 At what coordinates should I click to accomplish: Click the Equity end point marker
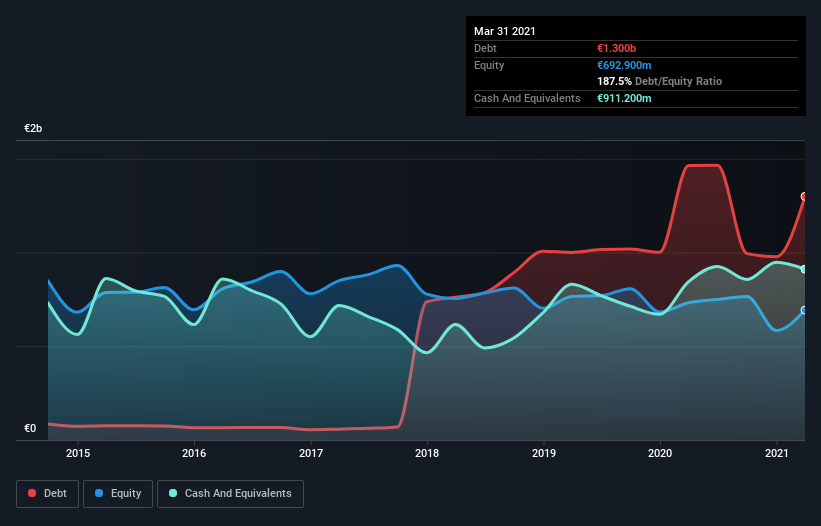804,310
